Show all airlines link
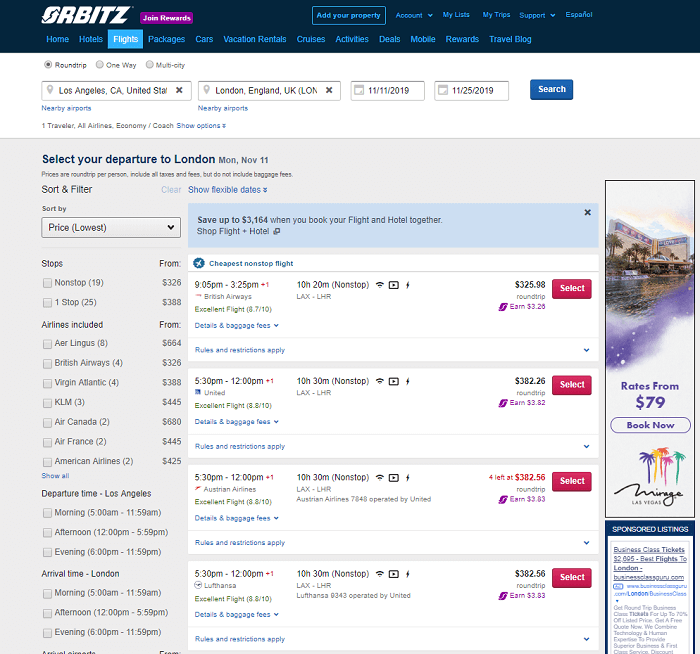 pos(55,476)
